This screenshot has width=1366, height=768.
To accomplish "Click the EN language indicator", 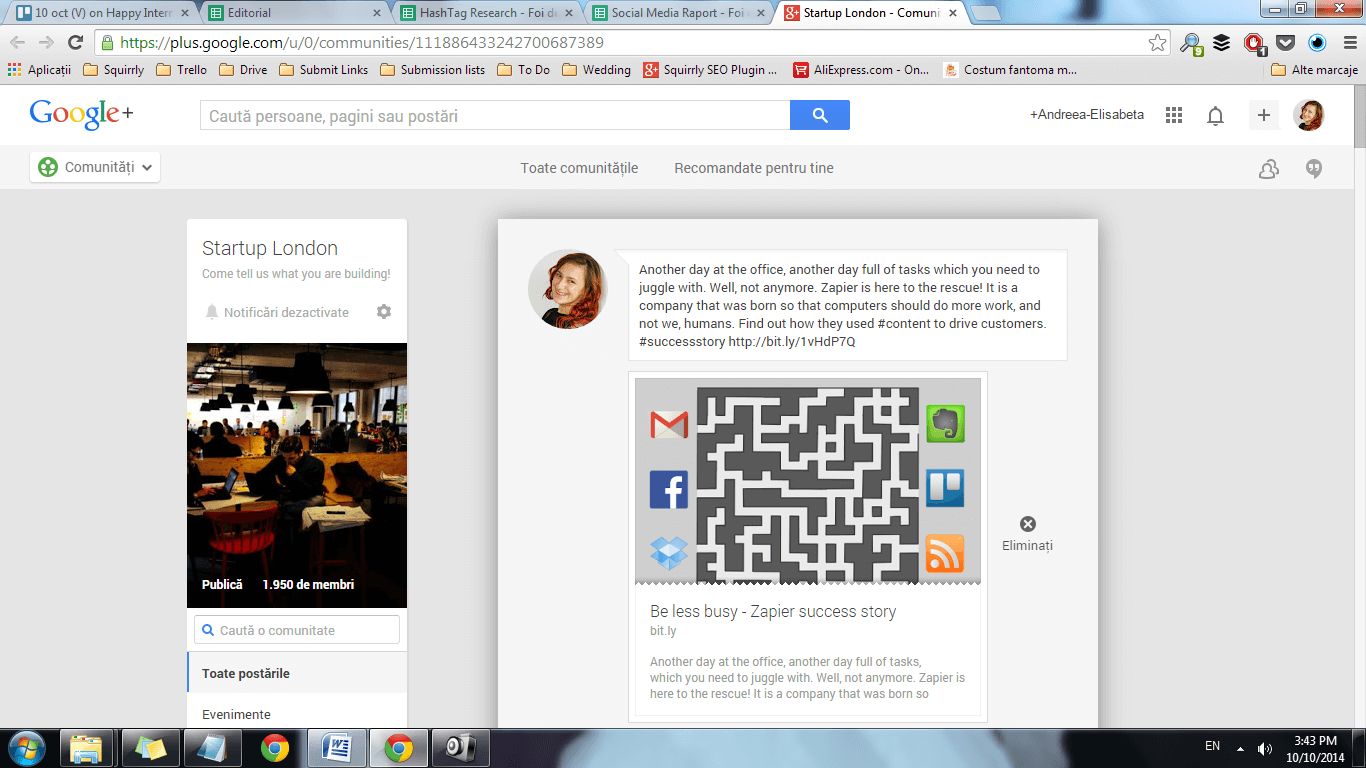I will pos(1212,746).
